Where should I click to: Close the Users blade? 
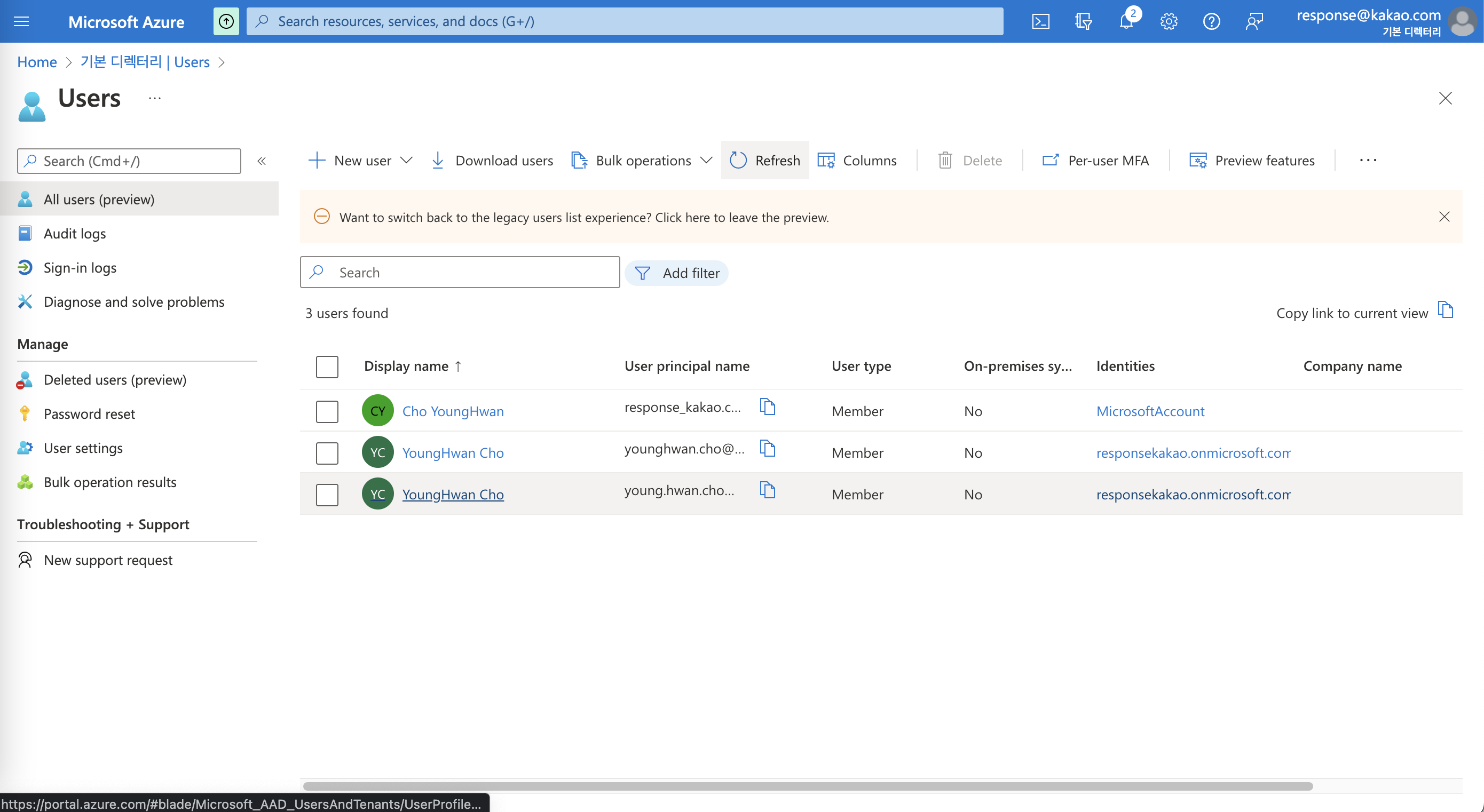coord(1446,98)
